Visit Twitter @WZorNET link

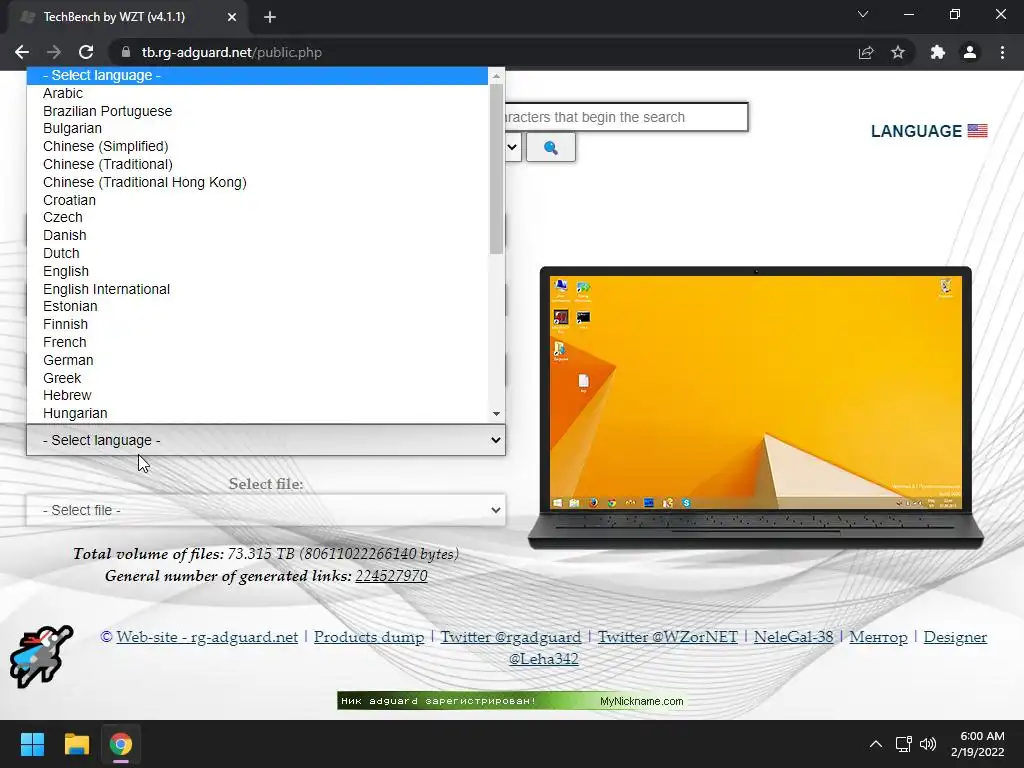[x=667, y=637]
